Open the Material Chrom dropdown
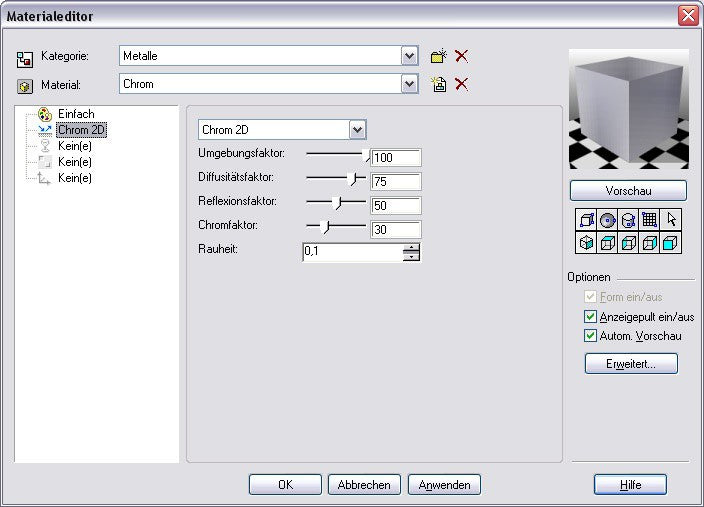 point(409,84)
